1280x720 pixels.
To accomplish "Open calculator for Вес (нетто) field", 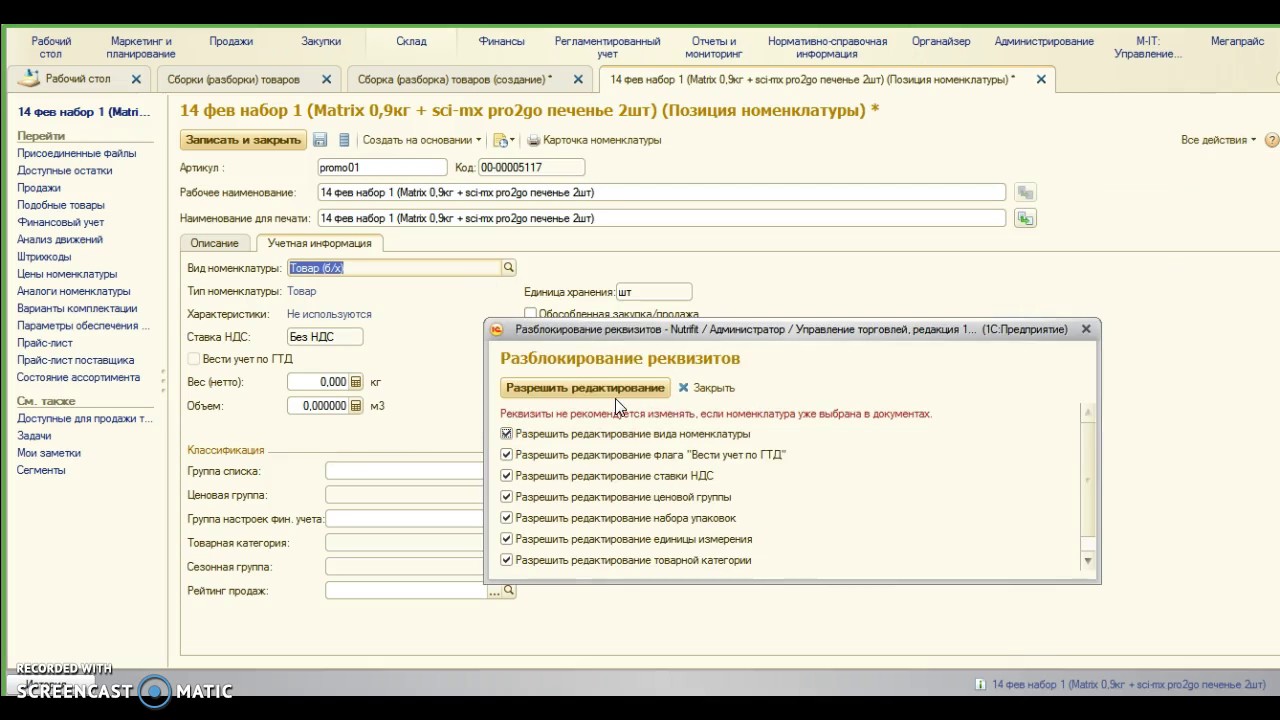I will point(355,382).
